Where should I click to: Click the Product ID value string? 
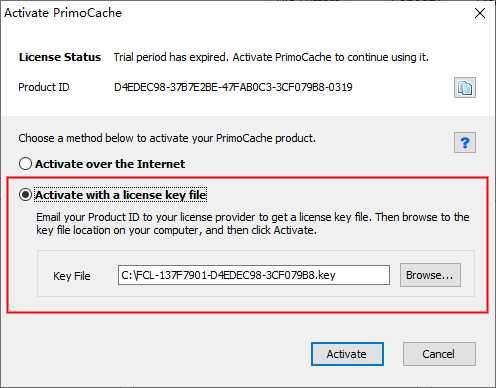pos(233,87)
